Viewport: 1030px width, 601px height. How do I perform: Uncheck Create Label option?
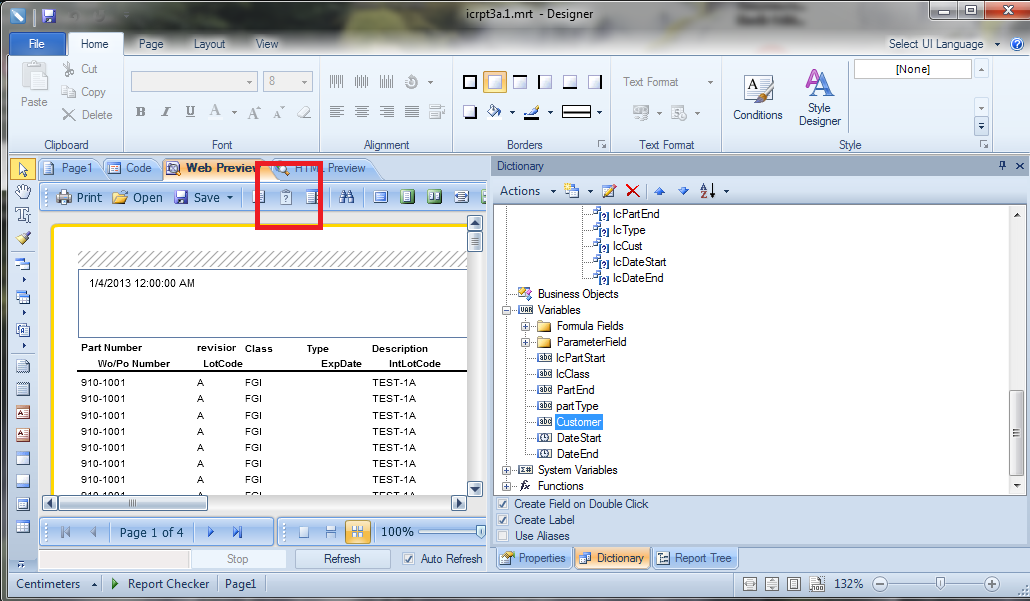503,520
